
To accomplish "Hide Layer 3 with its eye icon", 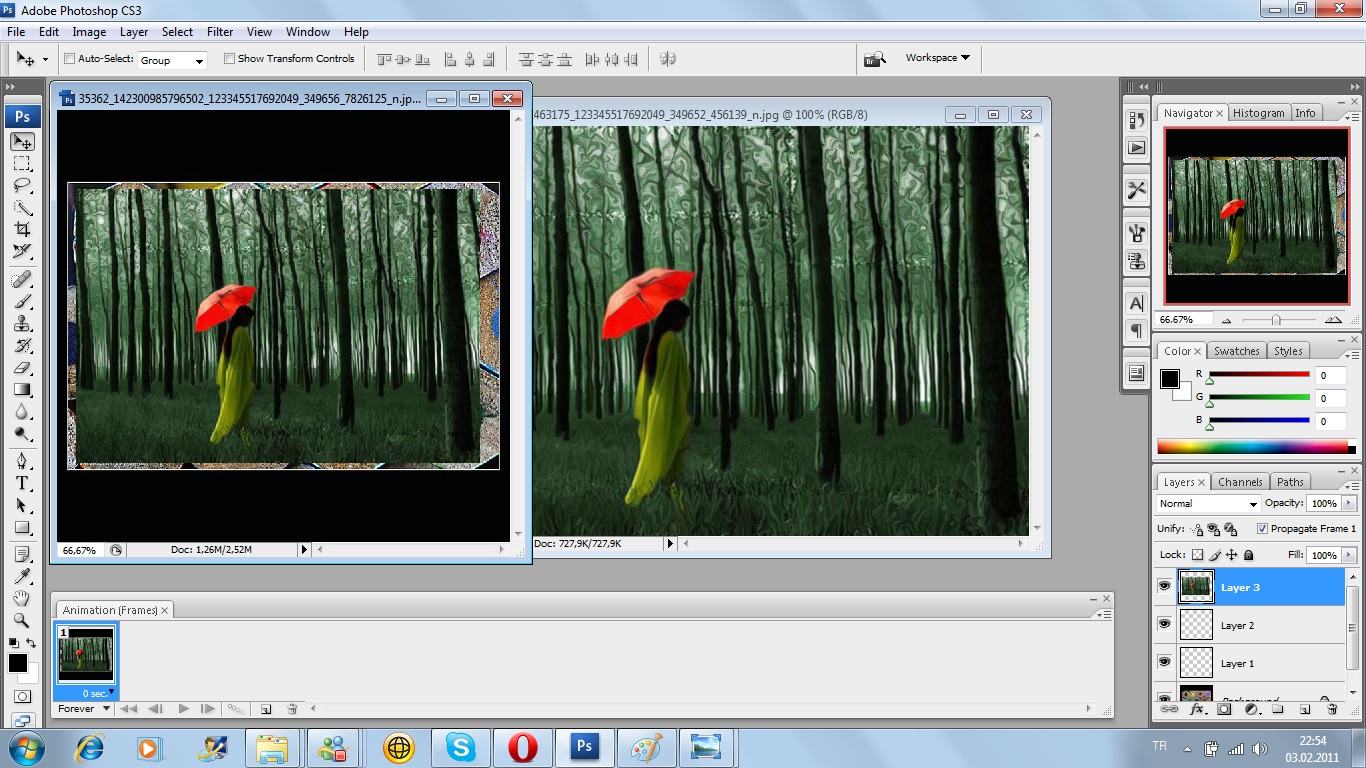I will pyautogui.click(x=1164, y=587).
